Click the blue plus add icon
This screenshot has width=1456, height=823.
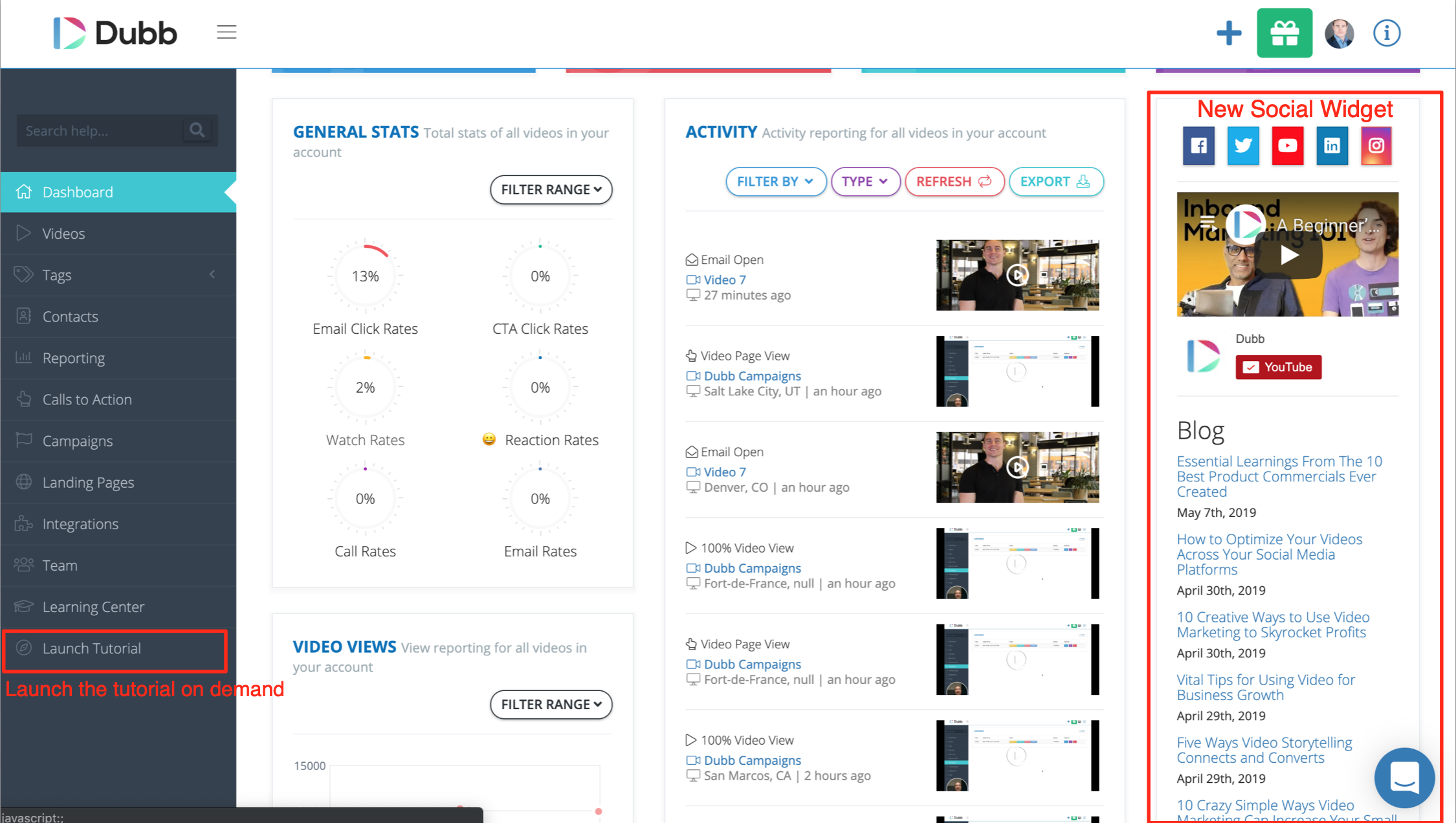[1228, 32]
